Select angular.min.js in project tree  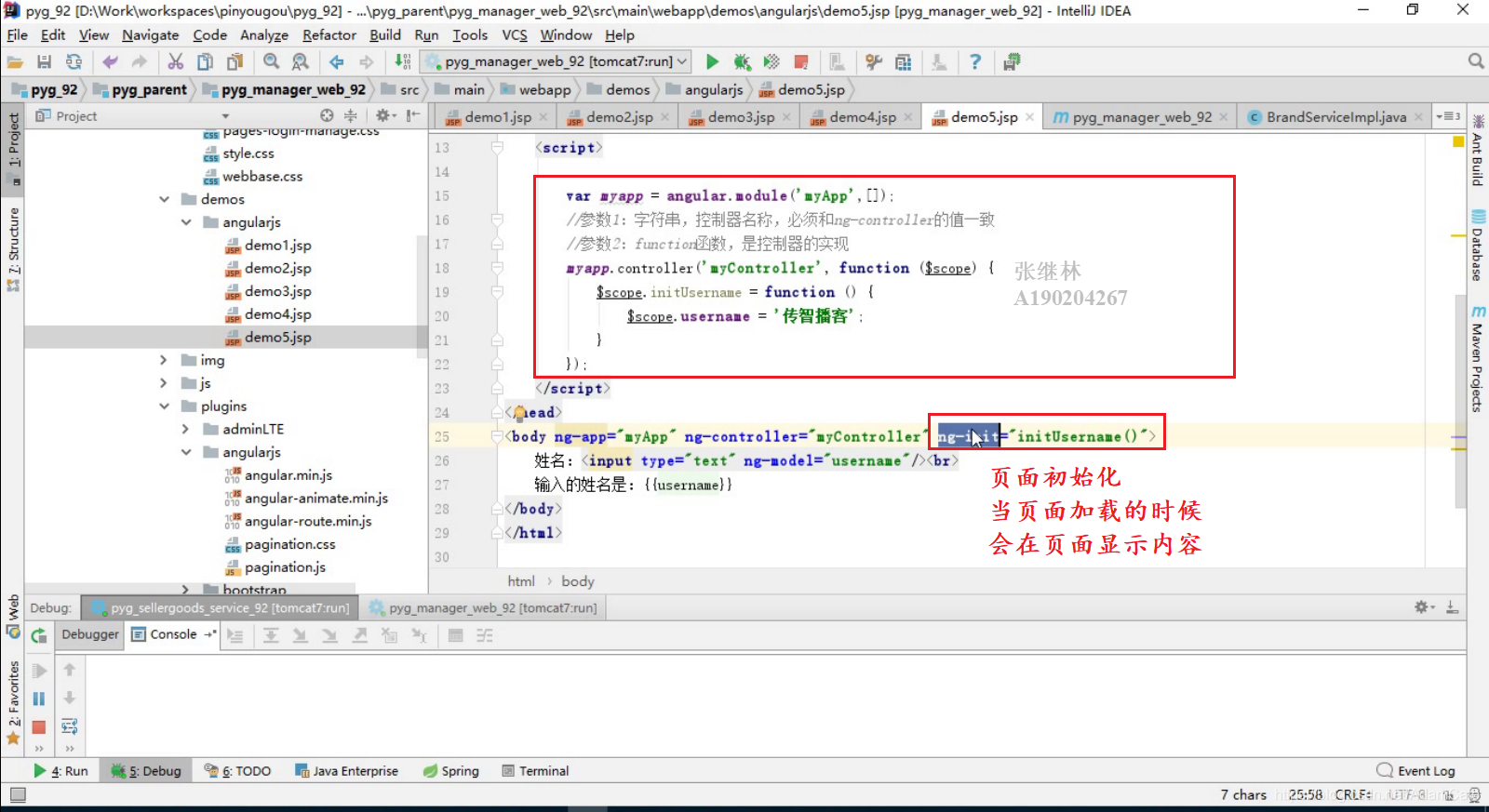click(x=288, y=475)
